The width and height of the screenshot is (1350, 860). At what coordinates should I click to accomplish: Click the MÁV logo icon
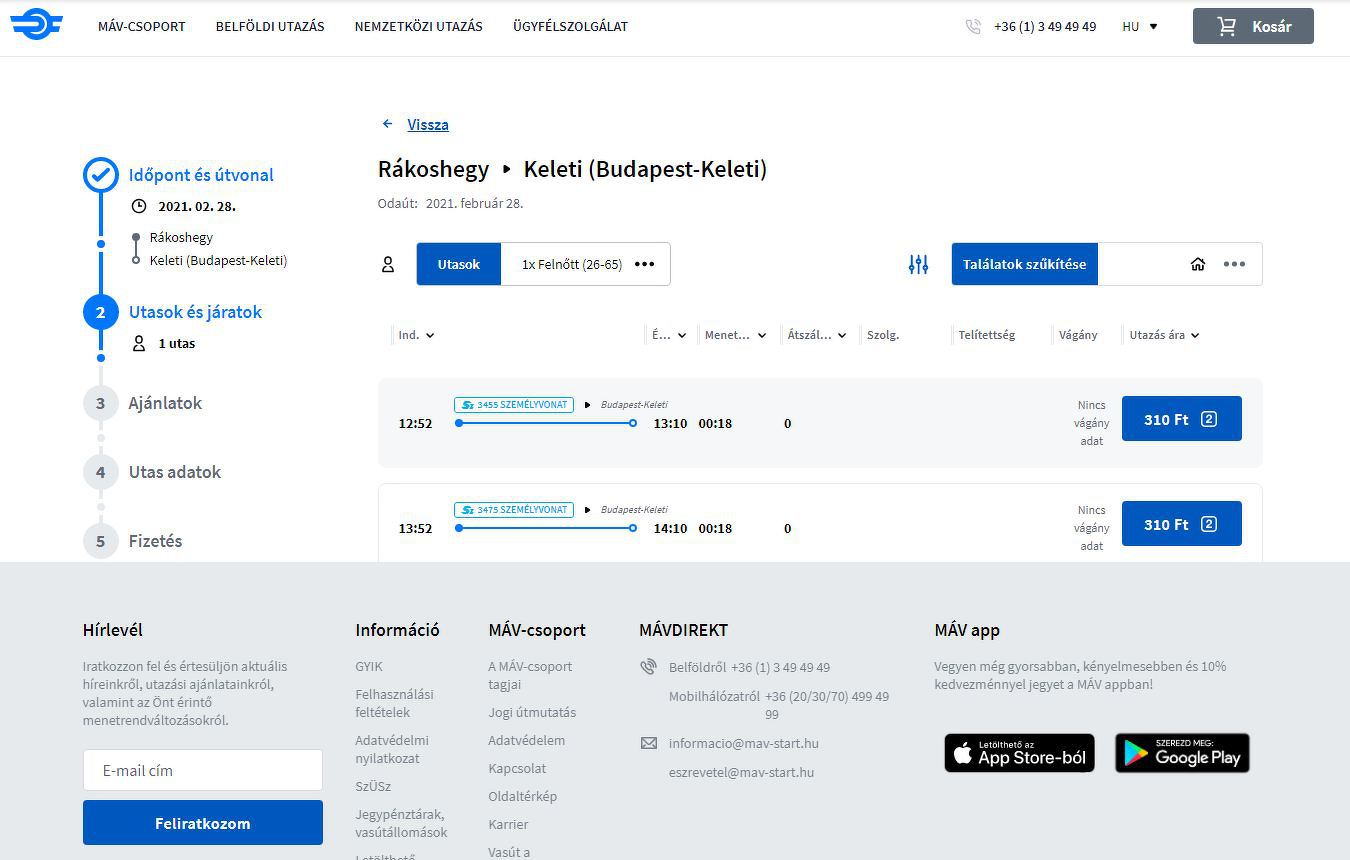(x=37, y=25)
